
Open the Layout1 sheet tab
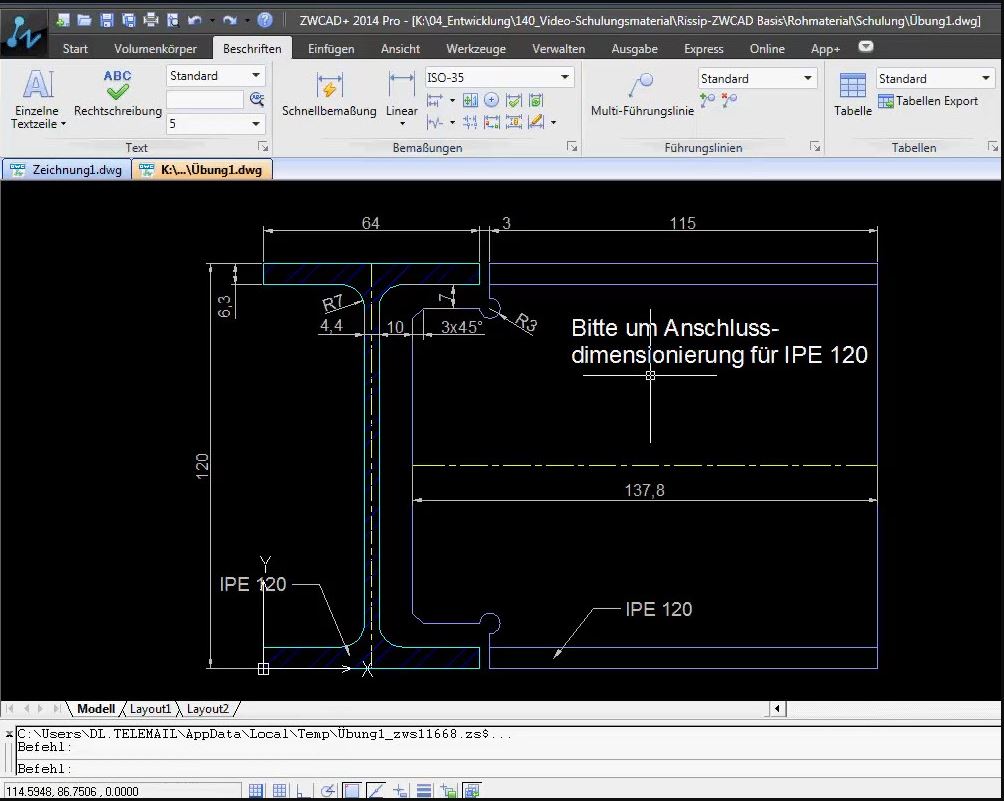point(150,709)
